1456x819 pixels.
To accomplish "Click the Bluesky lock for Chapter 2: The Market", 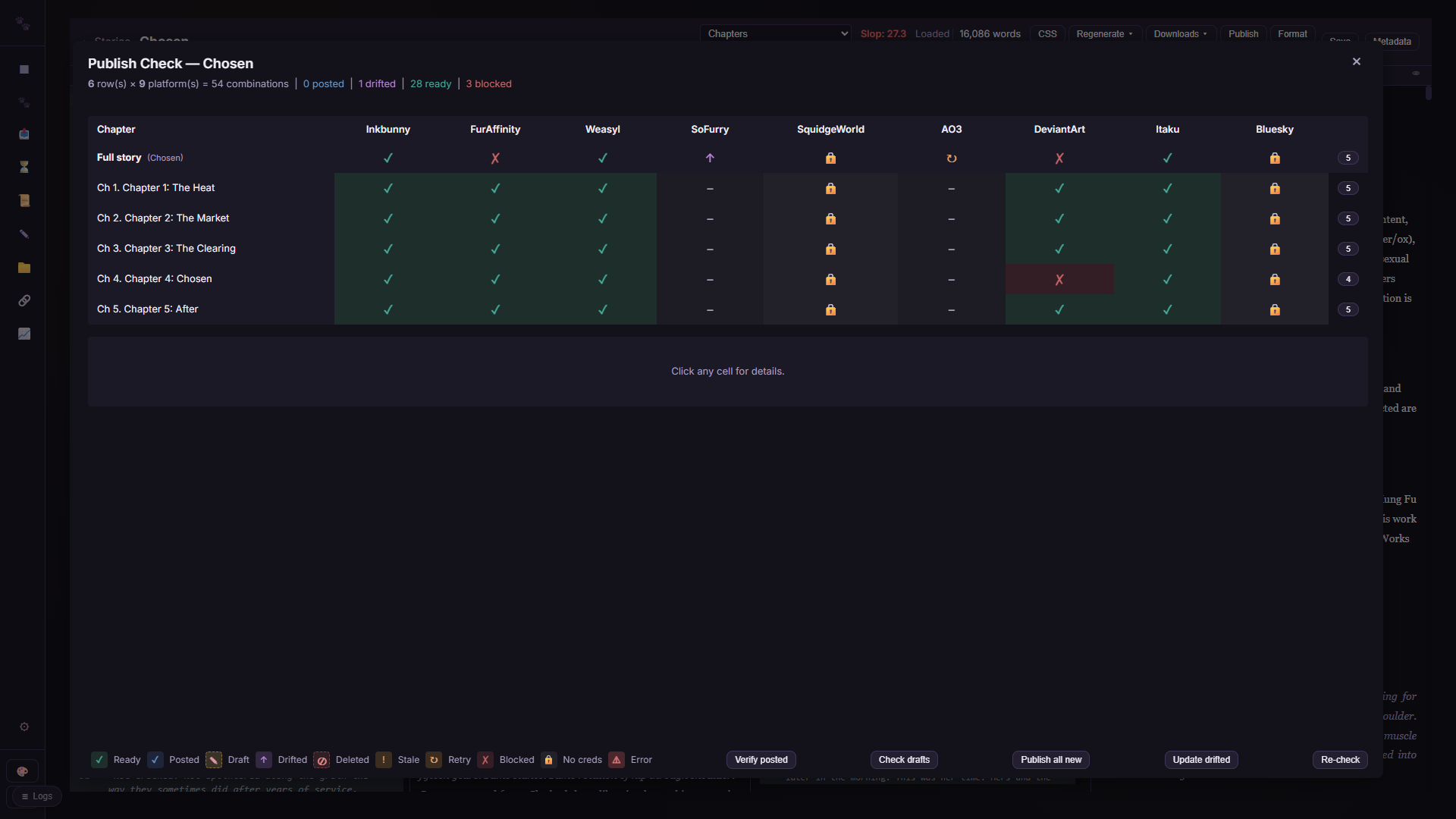I will (x=1275, y=218).
